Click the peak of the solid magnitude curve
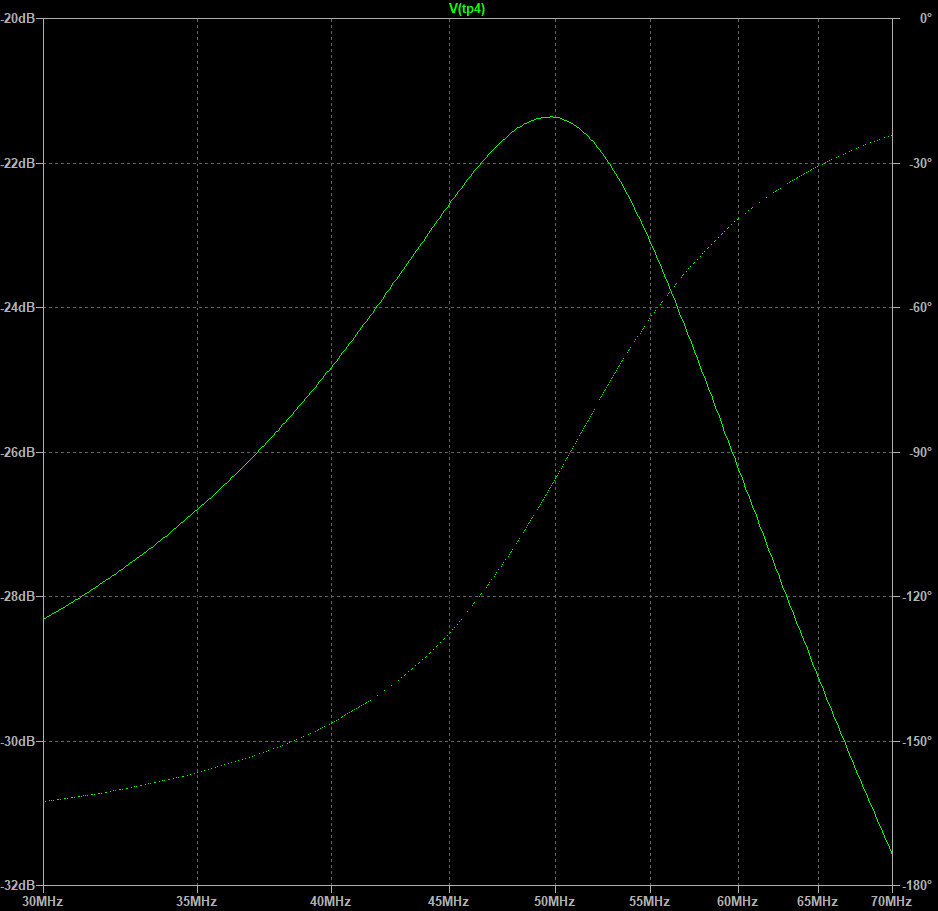This screenshot has width=938, height=911. coord(551,117)
